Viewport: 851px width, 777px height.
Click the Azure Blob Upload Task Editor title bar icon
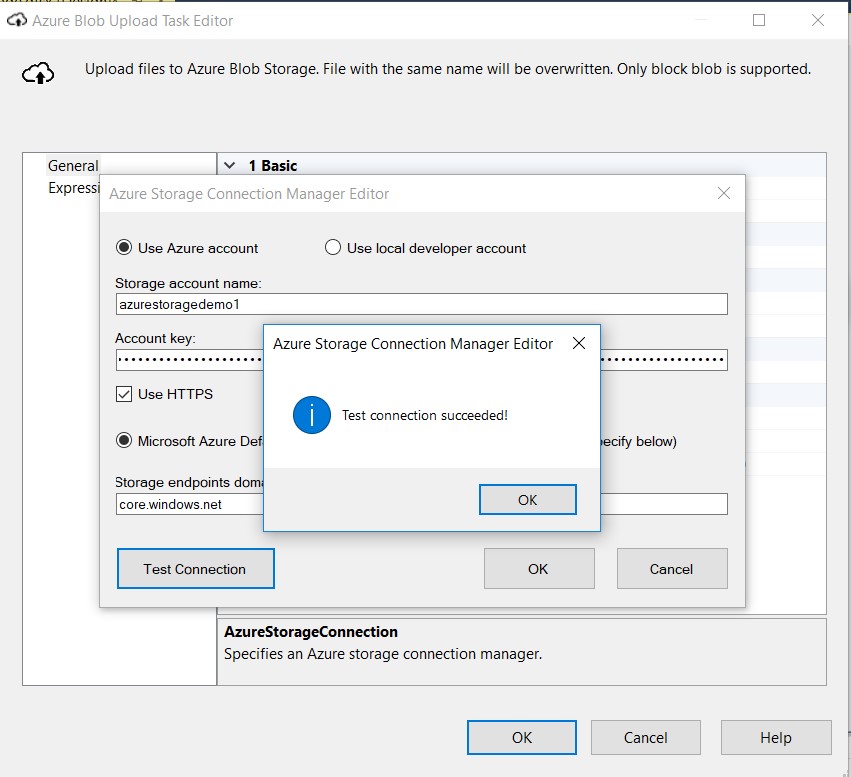click(x=14, y=20)
